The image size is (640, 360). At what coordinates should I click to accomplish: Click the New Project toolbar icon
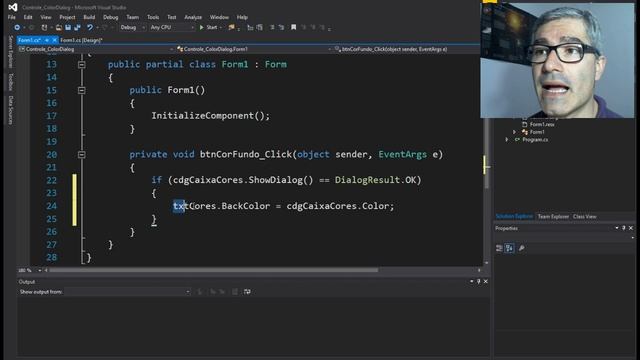coord(44,27)
